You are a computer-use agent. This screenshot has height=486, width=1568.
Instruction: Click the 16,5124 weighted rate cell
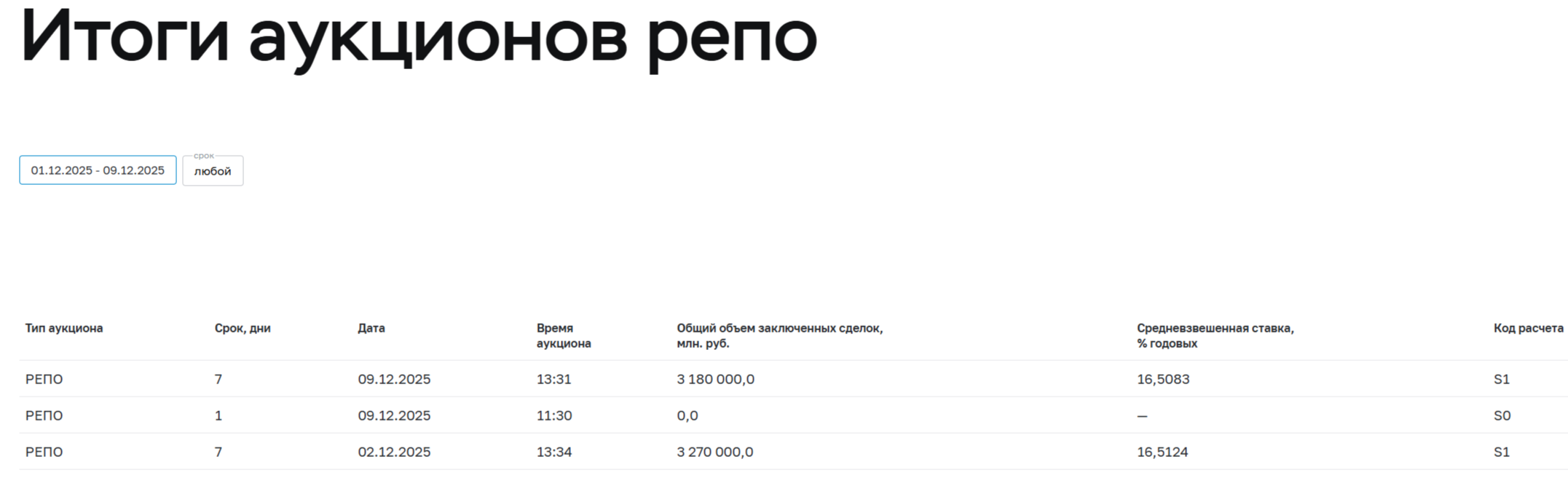tap(1162, 452)
